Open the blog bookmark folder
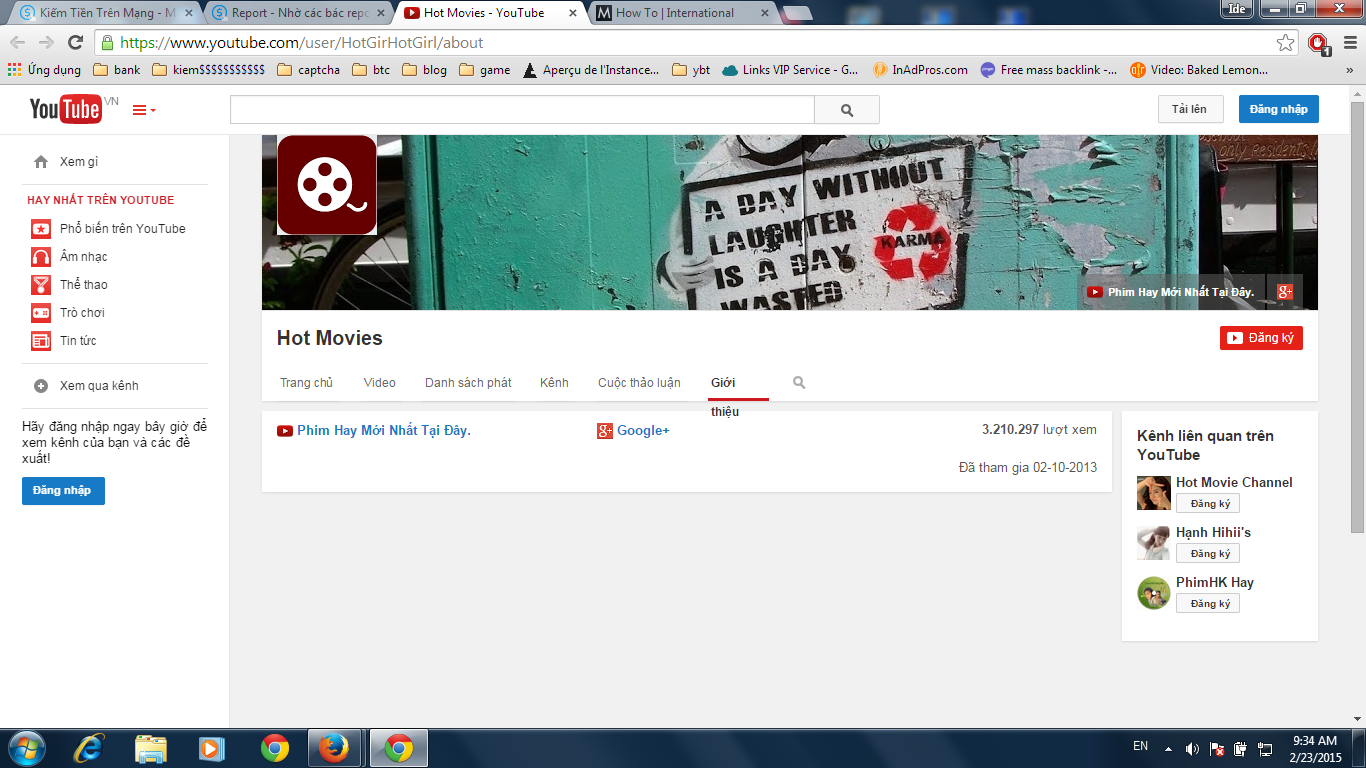Screen dimensions: 1366x768 [424, 70]
